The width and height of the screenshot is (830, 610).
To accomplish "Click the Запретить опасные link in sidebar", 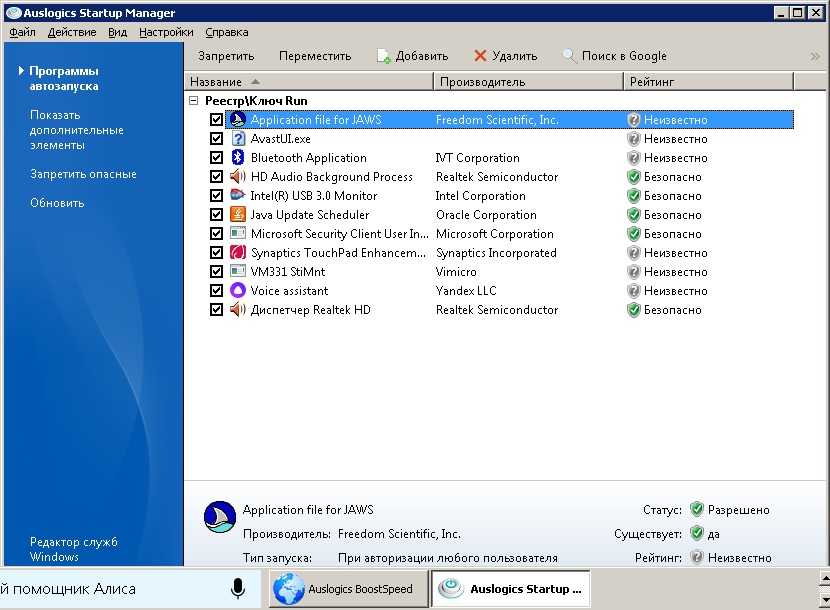I will [x=83, y=174].
